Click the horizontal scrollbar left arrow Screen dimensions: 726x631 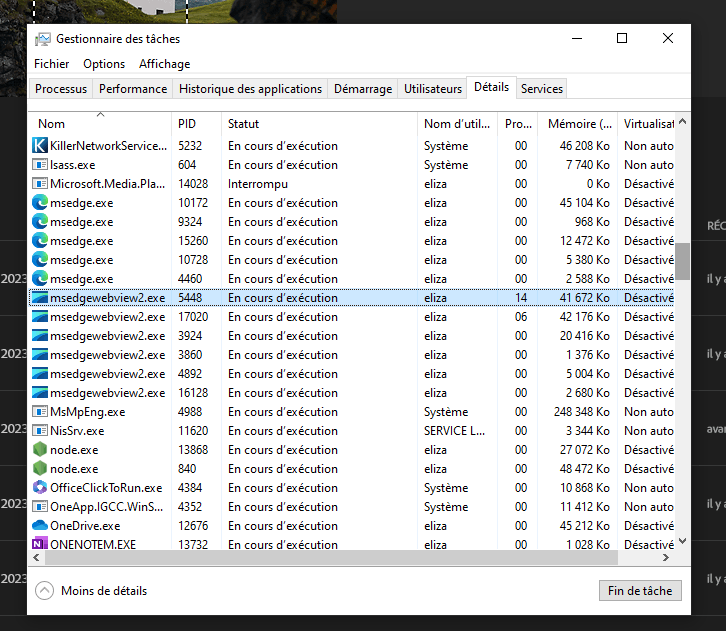[36, 557]
